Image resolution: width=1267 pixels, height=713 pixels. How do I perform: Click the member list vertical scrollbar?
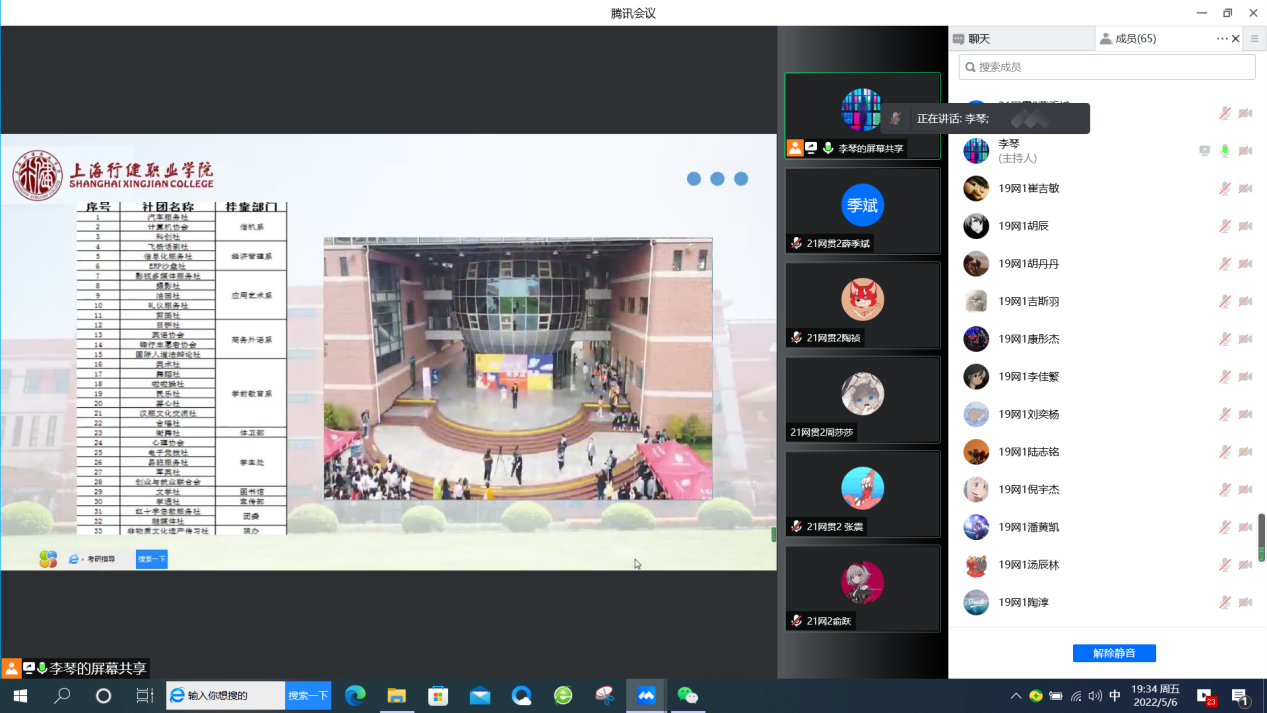pyautogui.click(x=1261, y=538)
